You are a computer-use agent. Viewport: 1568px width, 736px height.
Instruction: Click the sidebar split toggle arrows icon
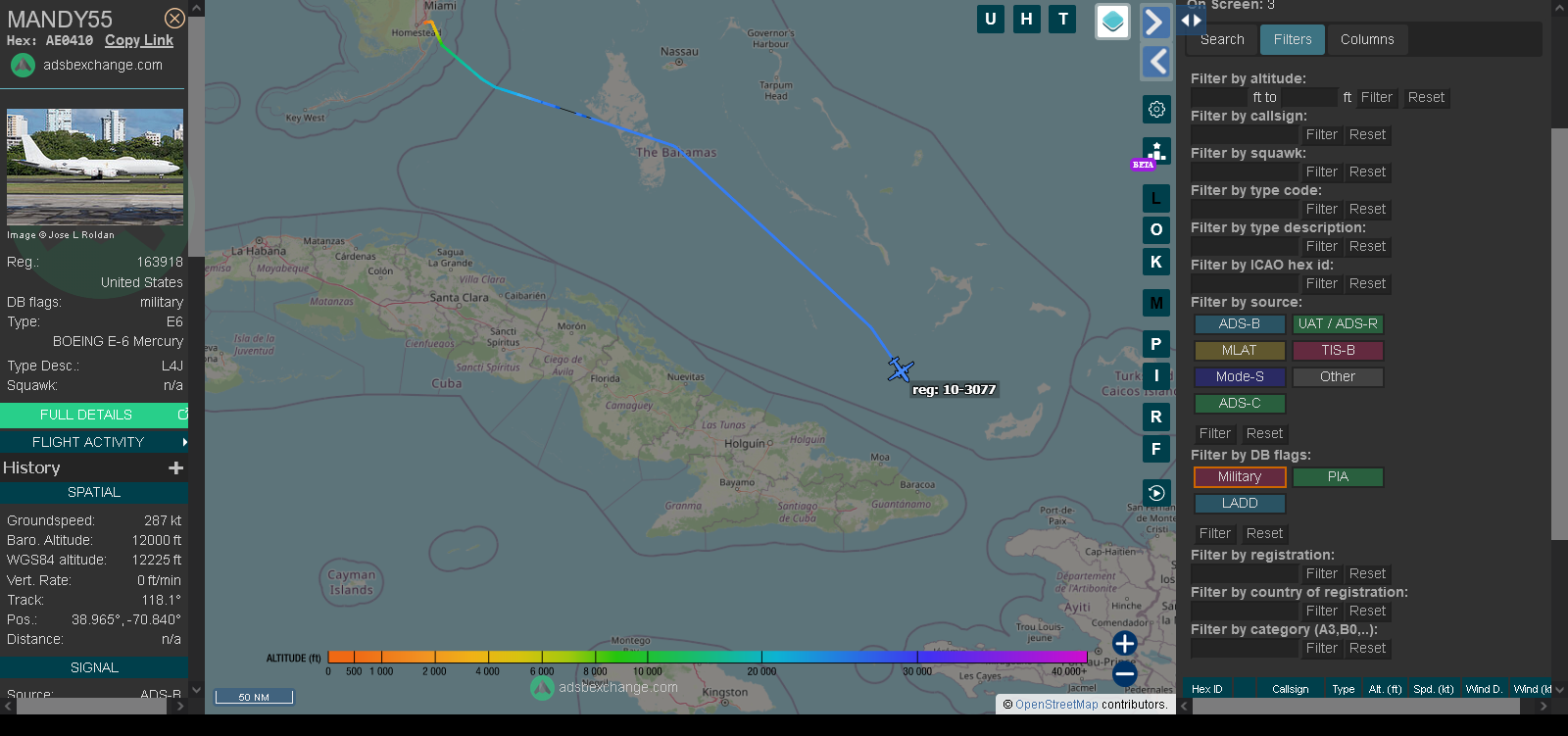click(1191, 20)
